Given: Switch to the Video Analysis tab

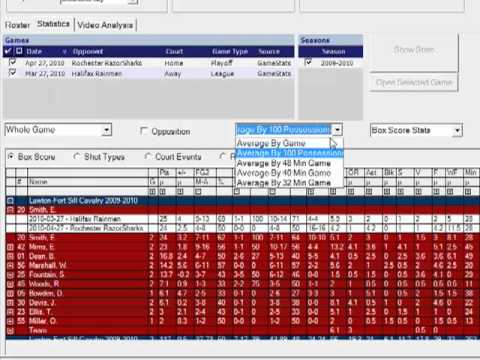Looking at the screenshot, I should (x=105, y=25).
